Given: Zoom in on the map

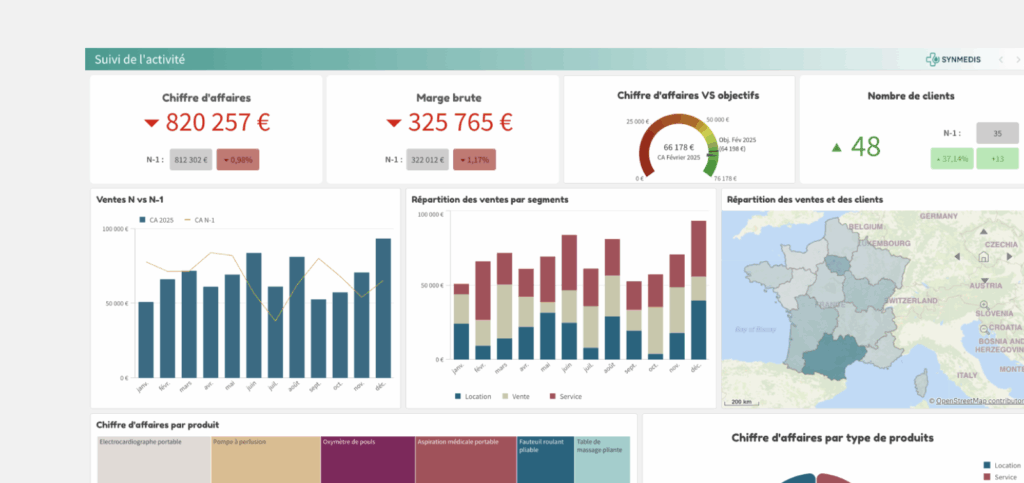Looking at the screenshot, I should [x=984, y=305].
